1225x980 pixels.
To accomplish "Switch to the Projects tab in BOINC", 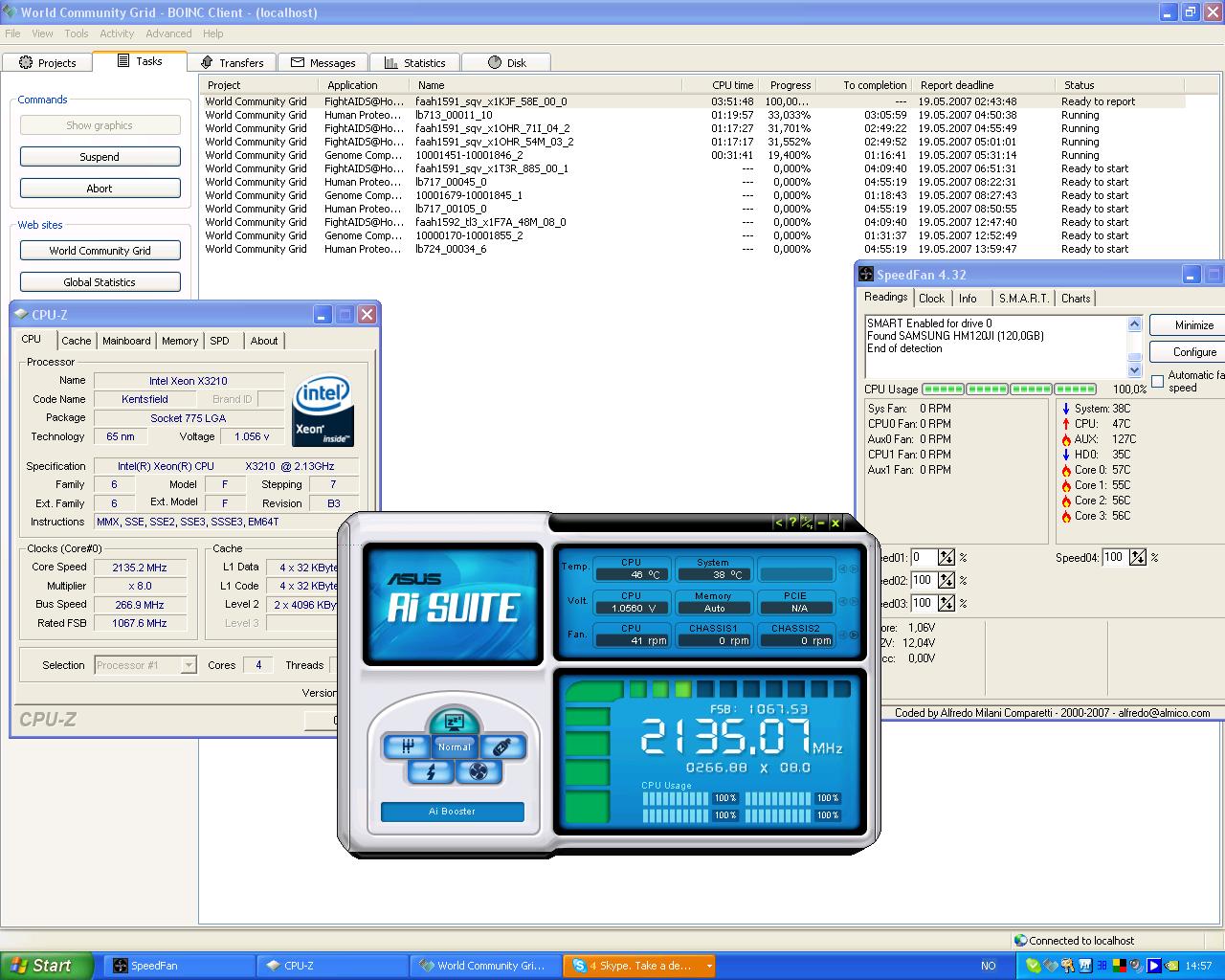I will click(47, 62).
